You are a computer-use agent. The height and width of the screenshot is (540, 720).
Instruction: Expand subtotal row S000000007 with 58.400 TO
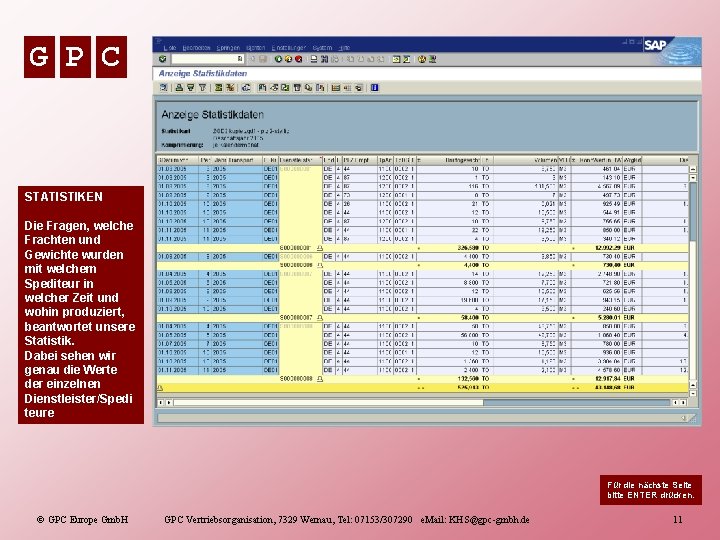point(320,318)
